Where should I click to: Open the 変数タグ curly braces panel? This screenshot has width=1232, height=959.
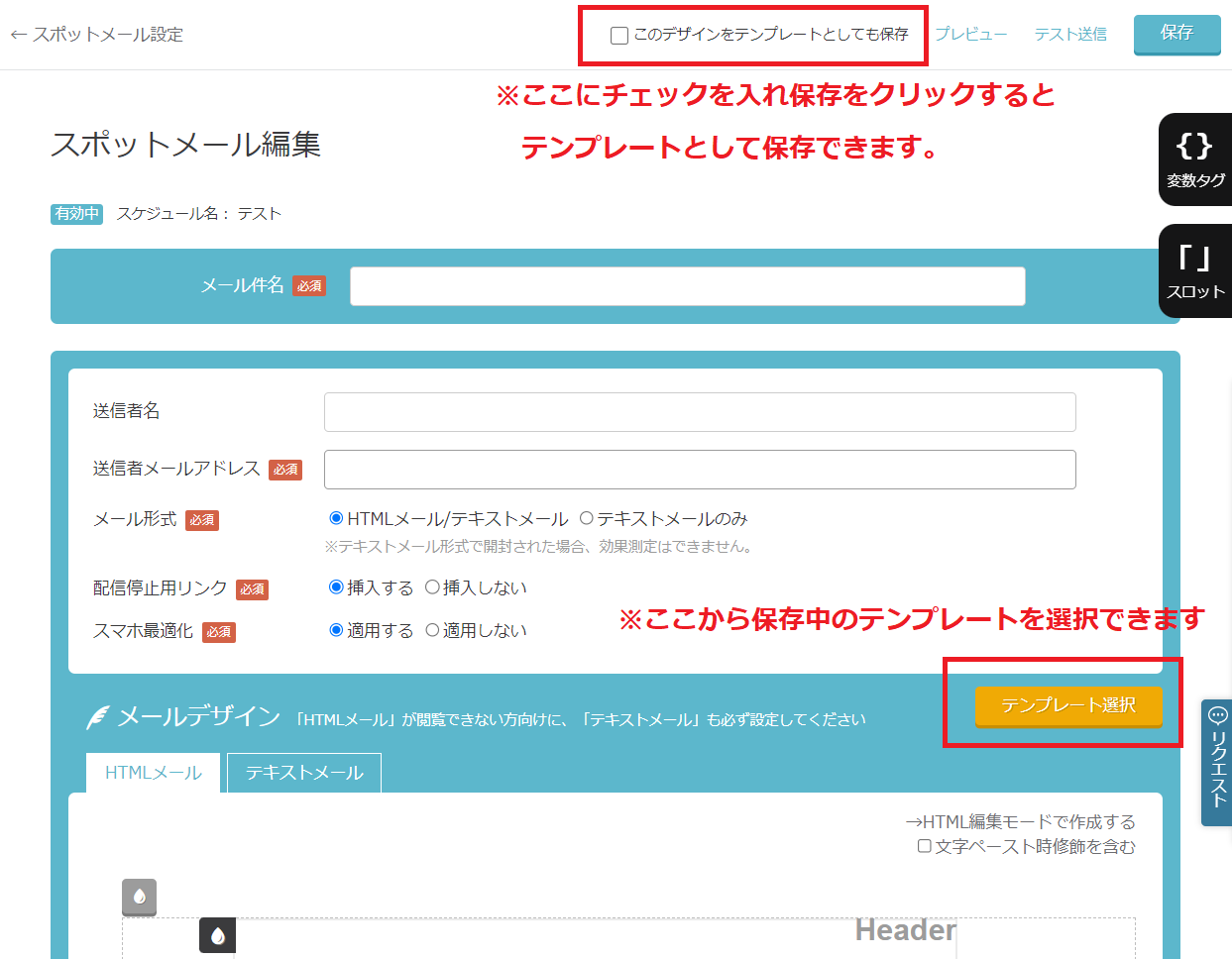pyautogui.click(x=1194, y=160)
